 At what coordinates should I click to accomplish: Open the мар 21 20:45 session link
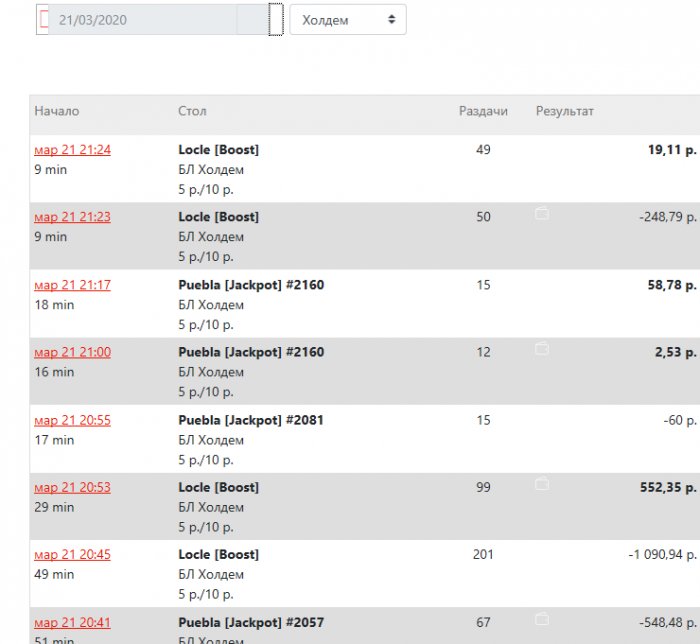click(x=72, y=555)
